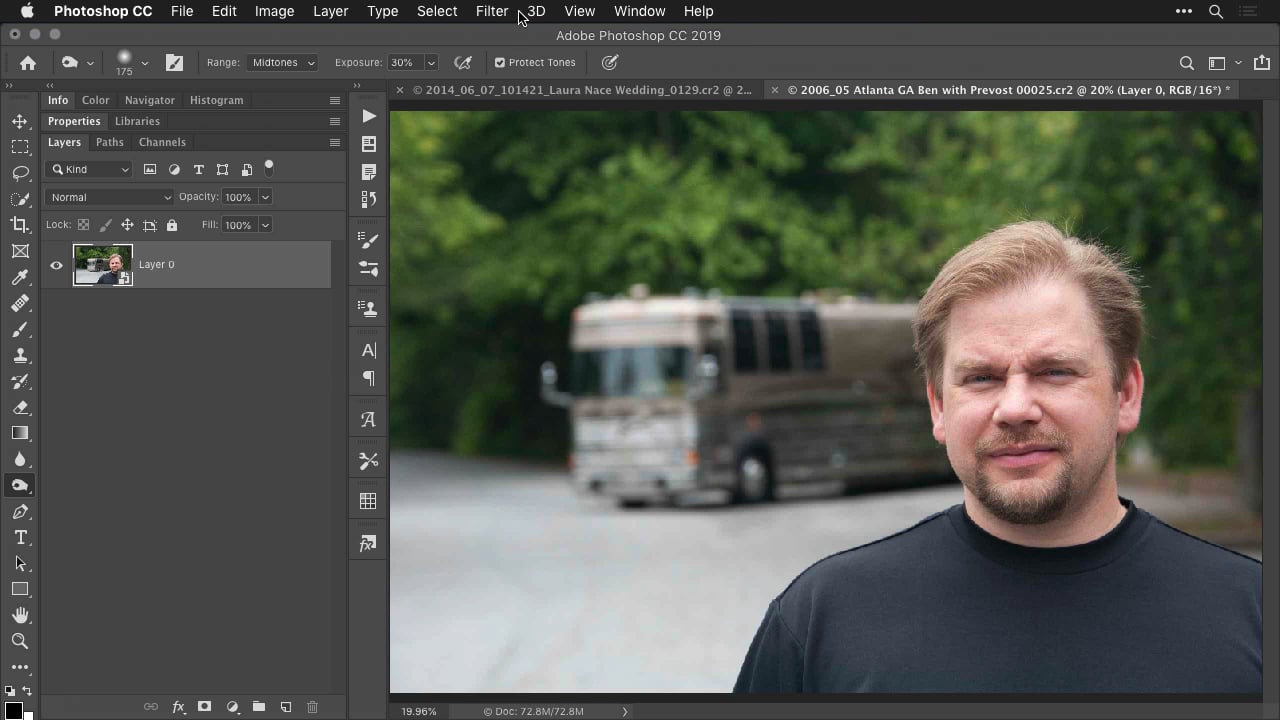Toggle lock image pixels

coord(105,225)
